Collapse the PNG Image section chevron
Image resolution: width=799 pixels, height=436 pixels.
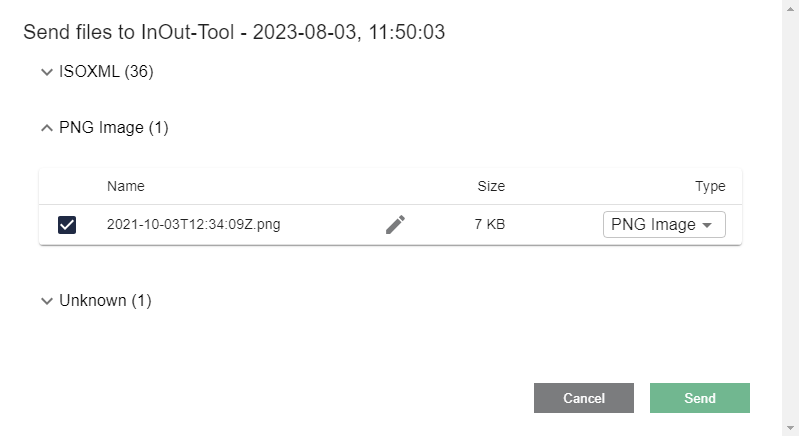[x=47, y=128]
